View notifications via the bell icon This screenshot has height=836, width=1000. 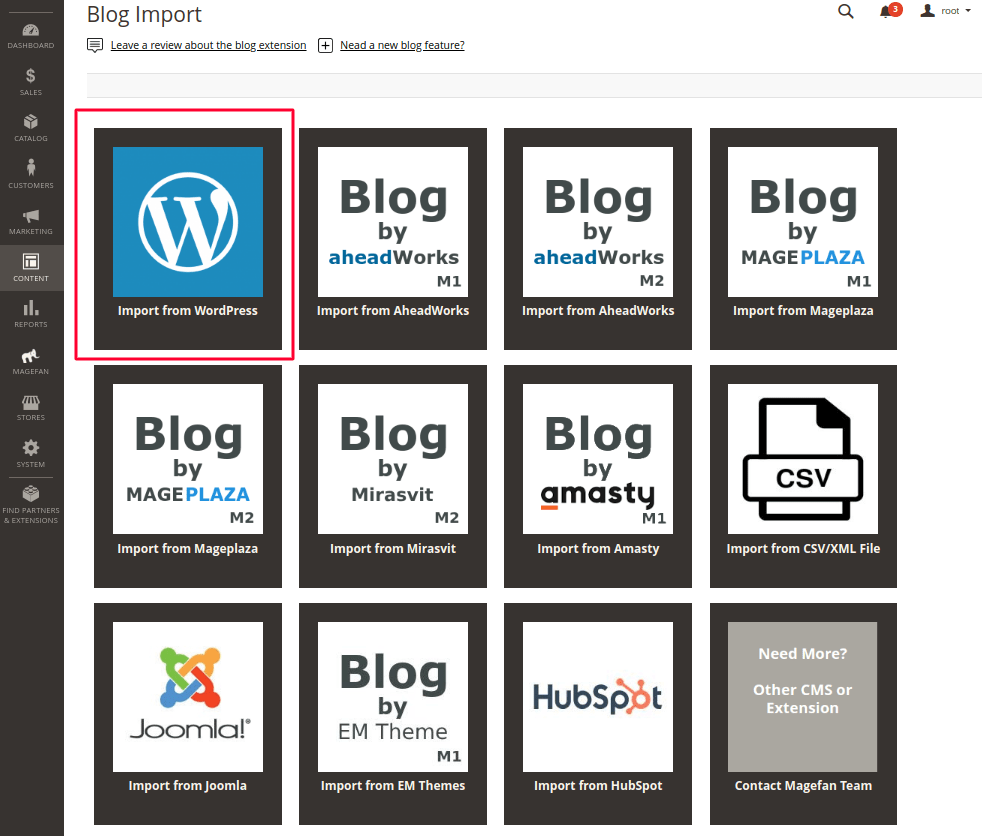pyautogui.click(x=887, y=11)
